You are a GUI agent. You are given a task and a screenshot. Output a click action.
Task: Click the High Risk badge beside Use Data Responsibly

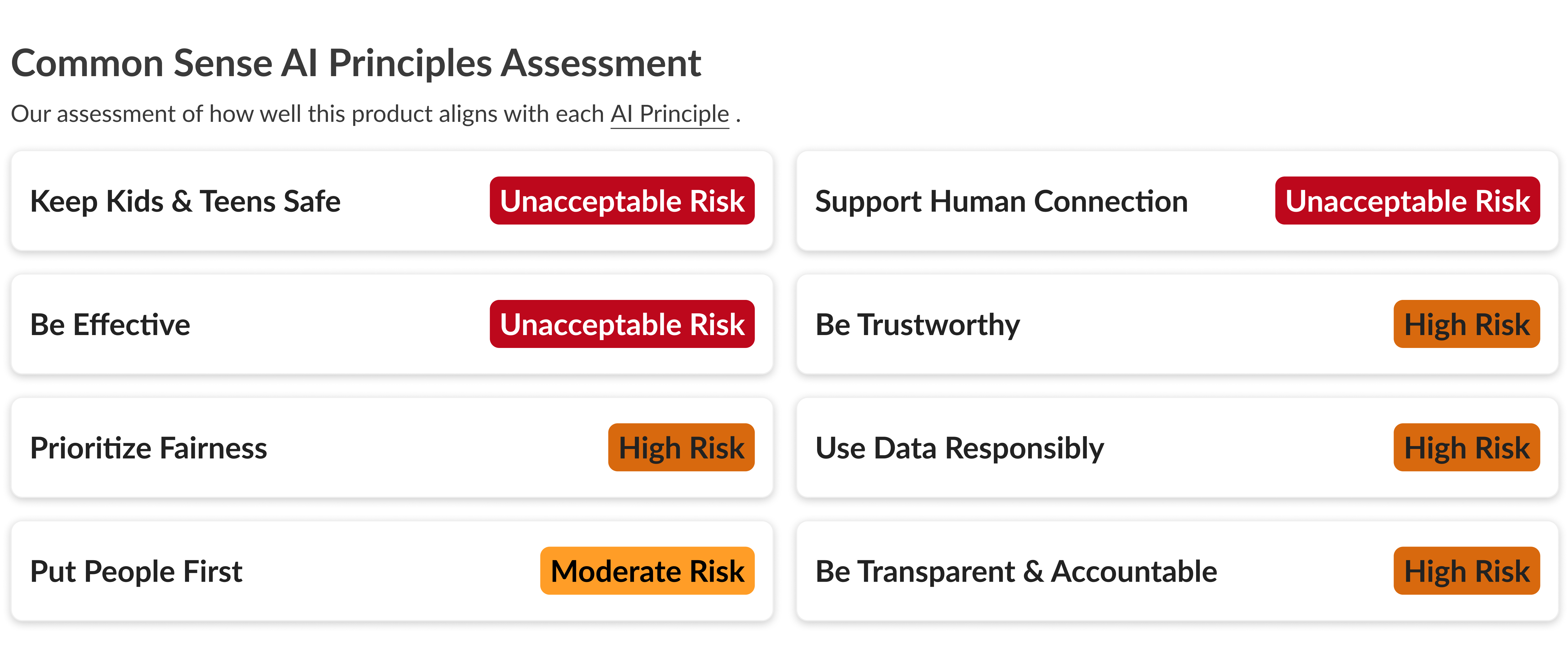1467,448
